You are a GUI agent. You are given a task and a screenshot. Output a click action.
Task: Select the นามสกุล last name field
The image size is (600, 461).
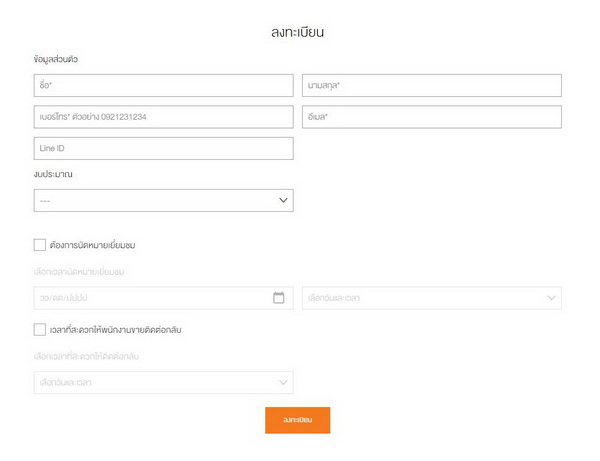coord(431,86)
